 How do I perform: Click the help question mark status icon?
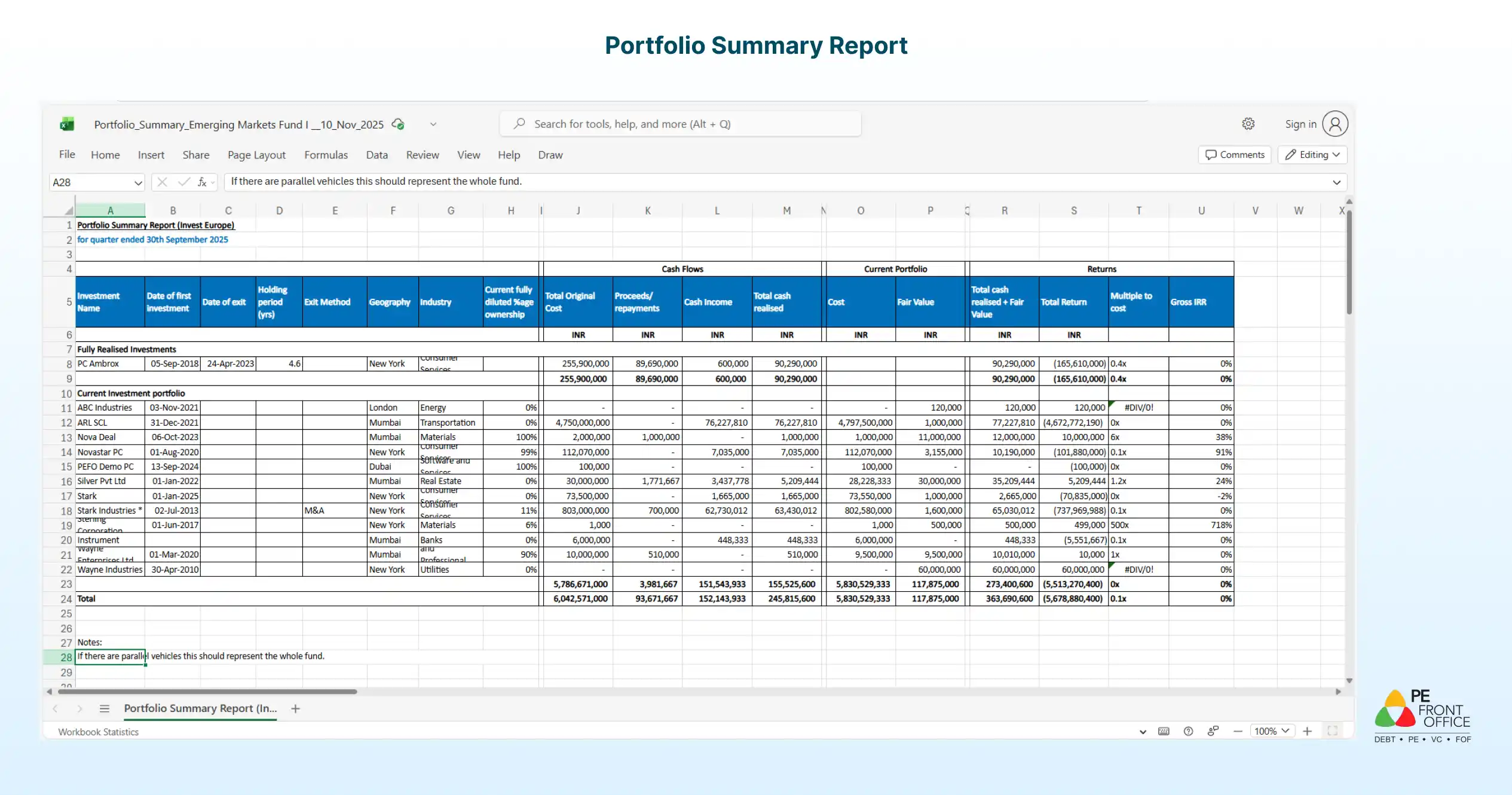point(1188,731)
